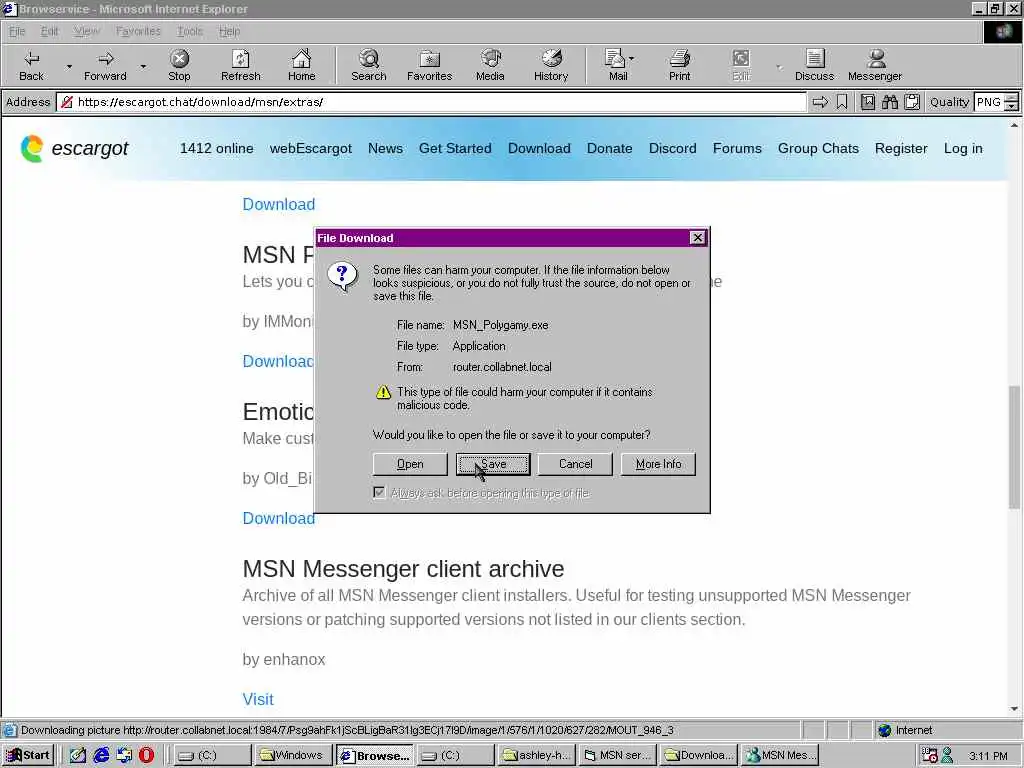Click the binoculars find icon
Image resolution: width=1024 pixels, height=768 pixels.
point(889,102)
